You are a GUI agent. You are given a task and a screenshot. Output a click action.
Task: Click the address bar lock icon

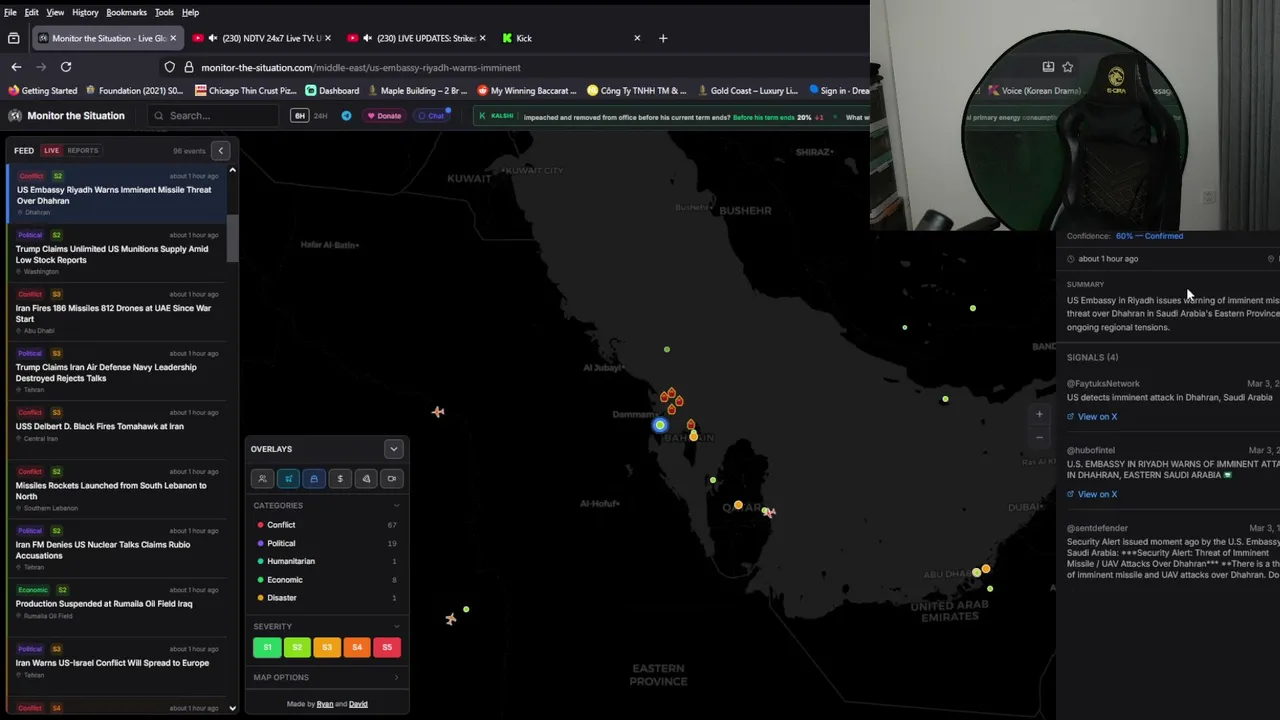click(188, 67)
